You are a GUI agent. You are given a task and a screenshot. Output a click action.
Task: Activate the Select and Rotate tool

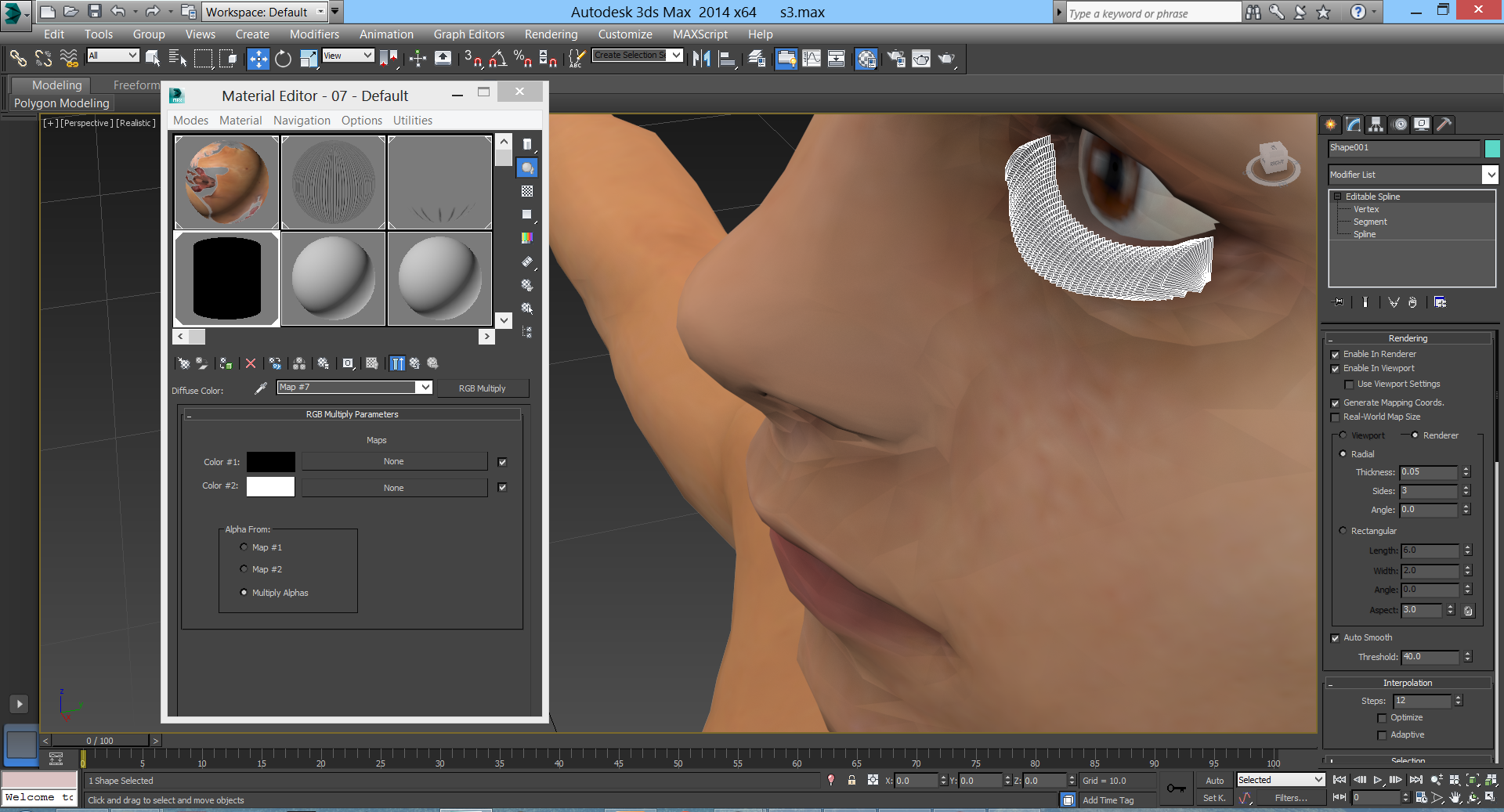tap(283, 59)
